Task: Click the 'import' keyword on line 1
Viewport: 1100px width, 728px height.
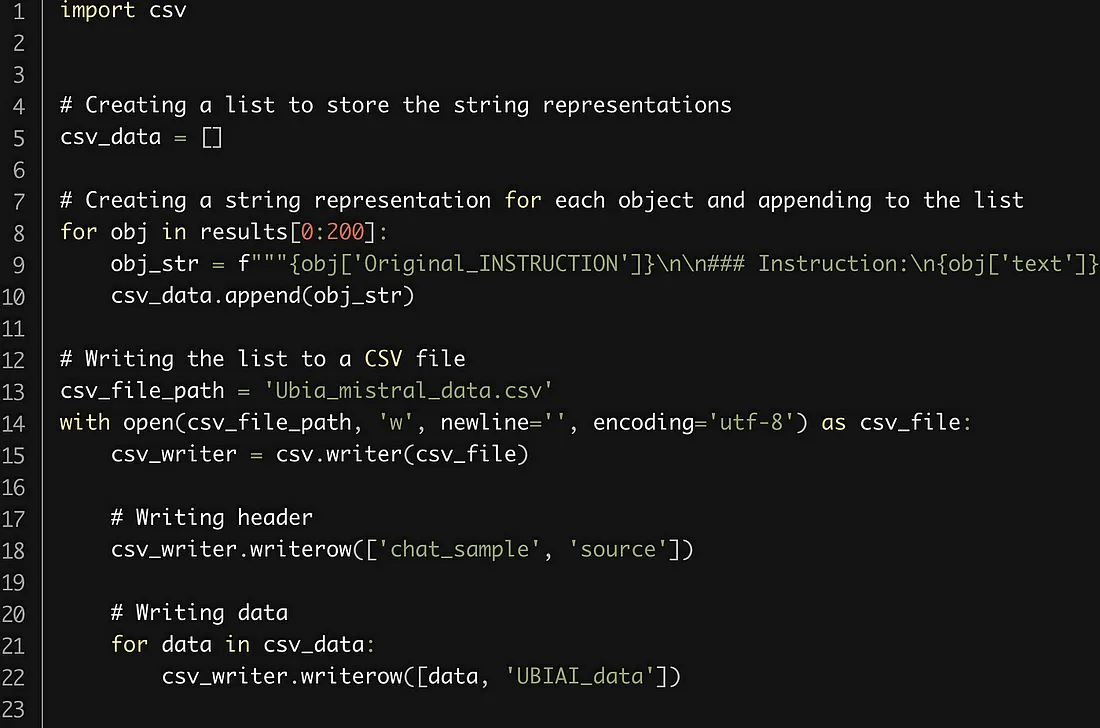Action: (x=98, y=11)
